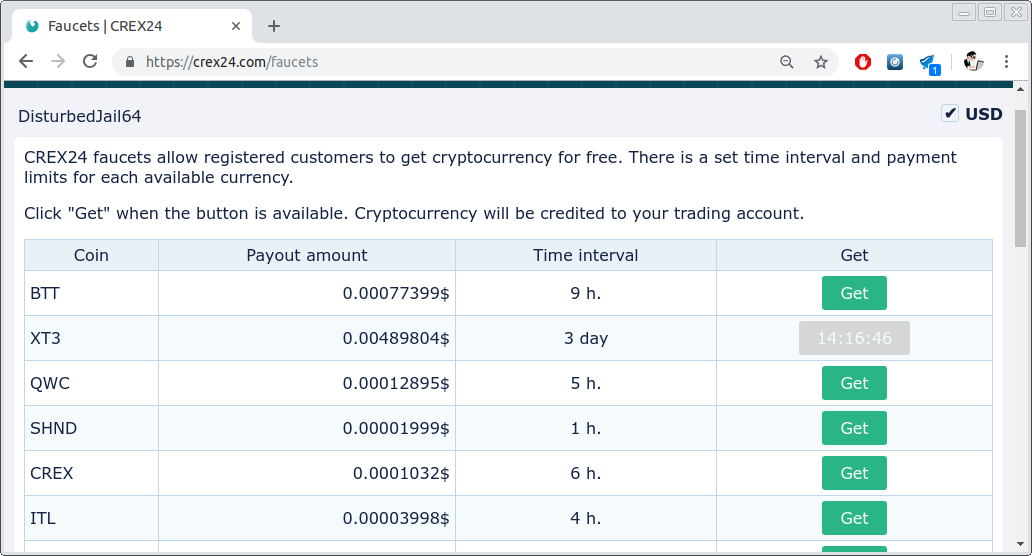
Task: Open a new browser tab
Action: click(274, 26)
